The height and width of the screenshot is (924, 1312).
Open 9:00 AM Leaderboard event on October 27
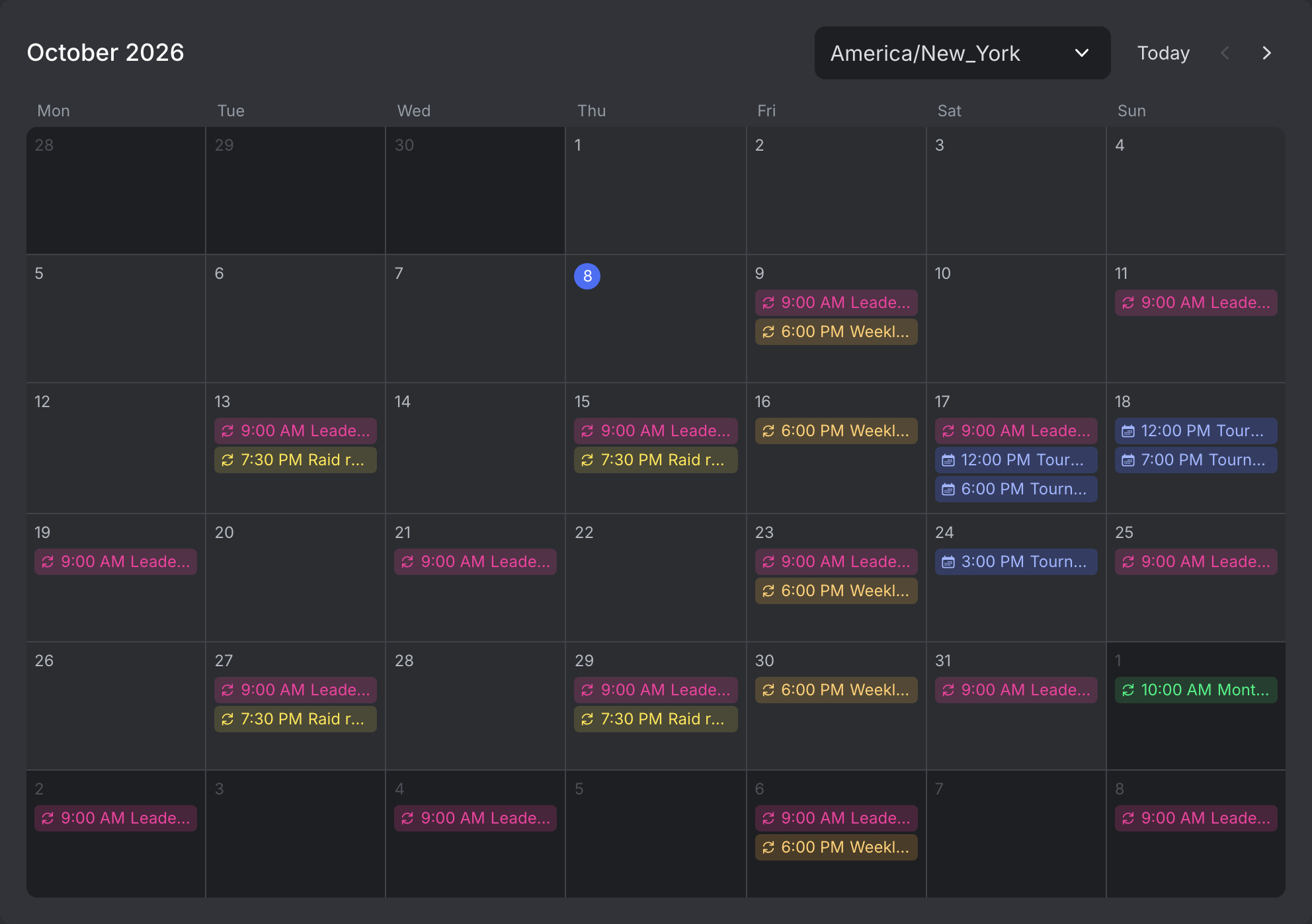[296, 690]
